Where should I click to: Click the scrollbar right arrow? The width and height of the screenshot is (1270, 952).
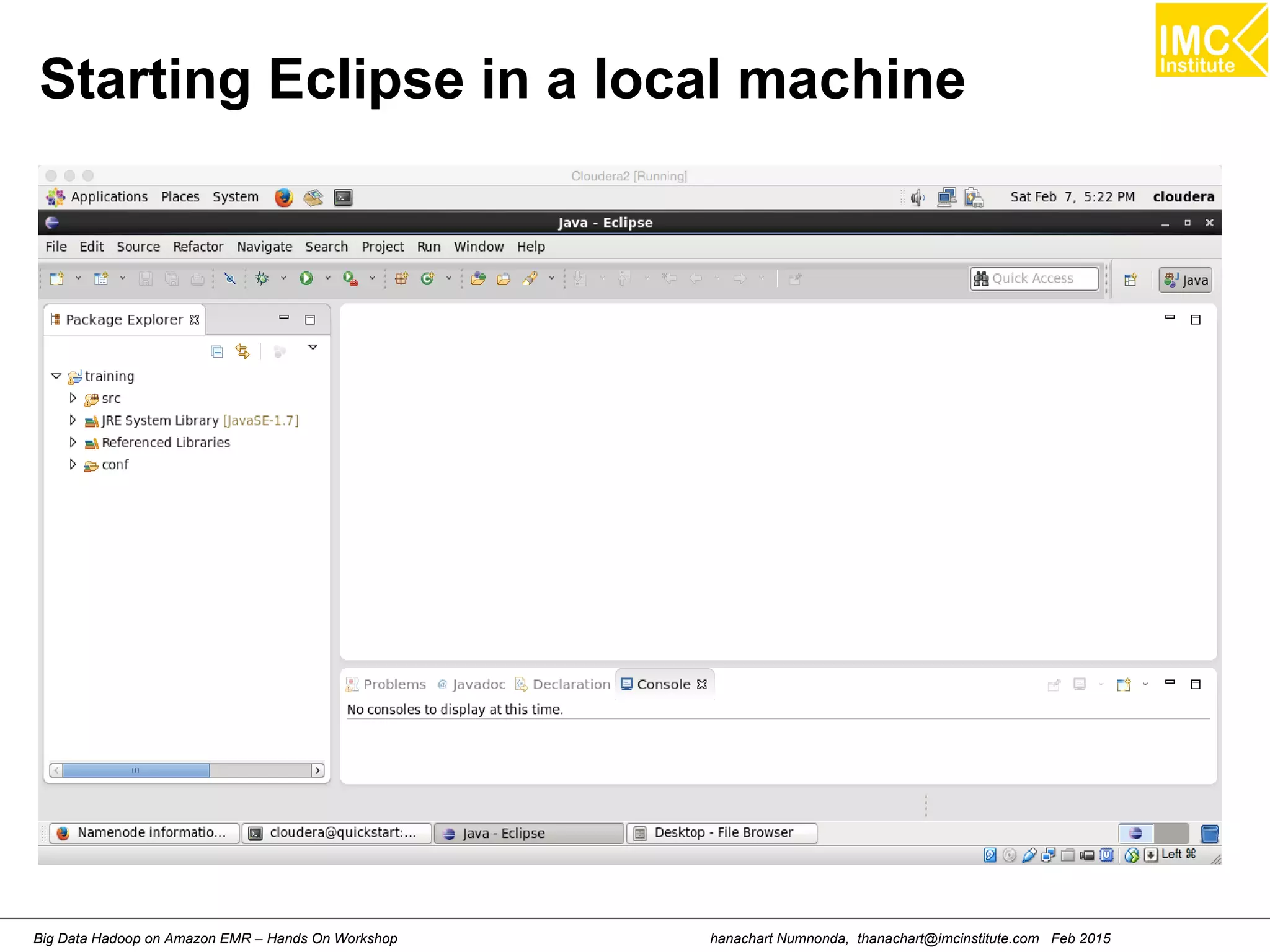click(x=317, y=770)
